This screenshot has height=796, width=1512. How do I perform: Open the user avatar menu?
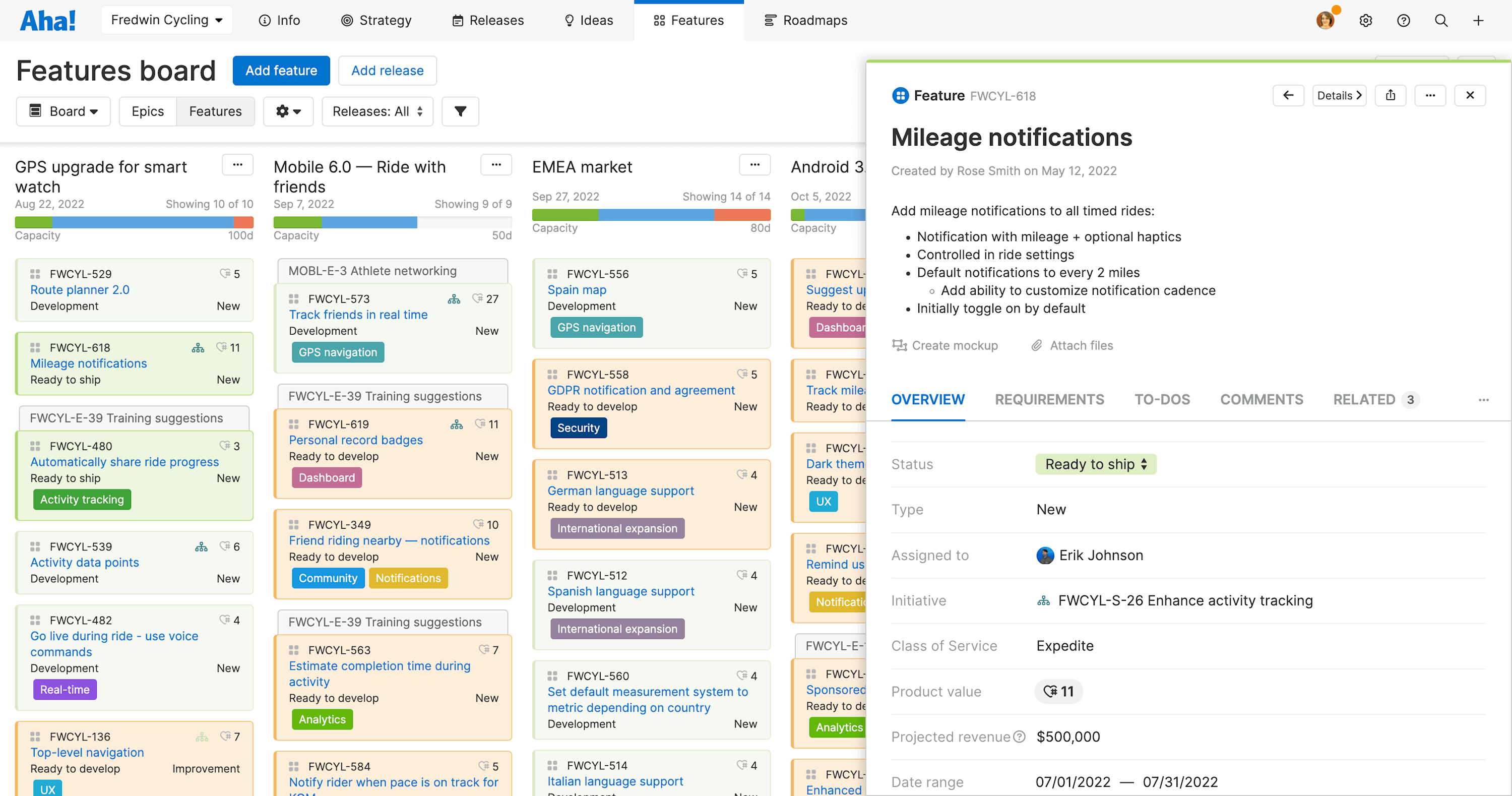coord(1325,21)
